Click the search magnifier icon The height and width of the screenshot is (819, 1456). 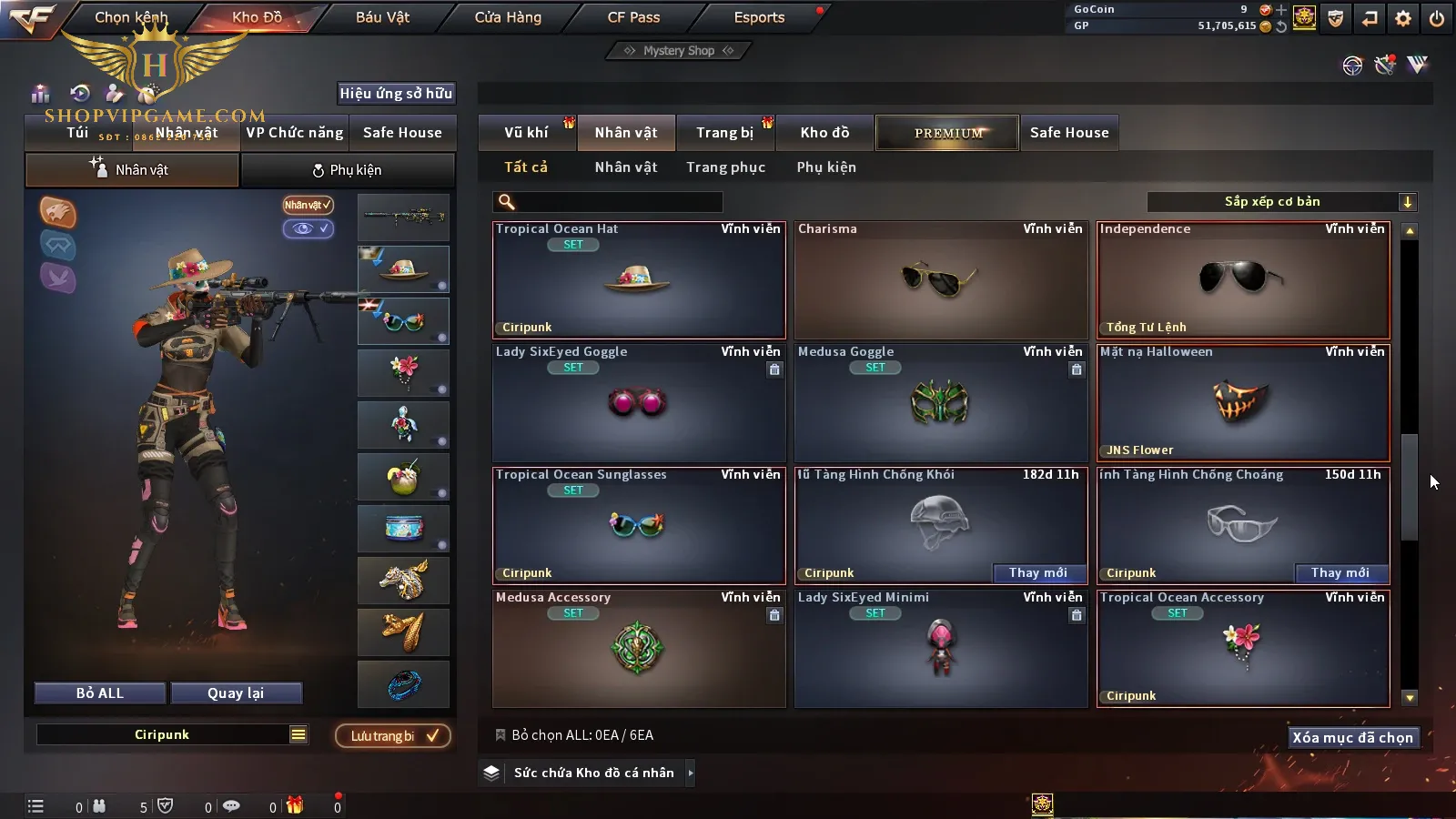[507, 202]
